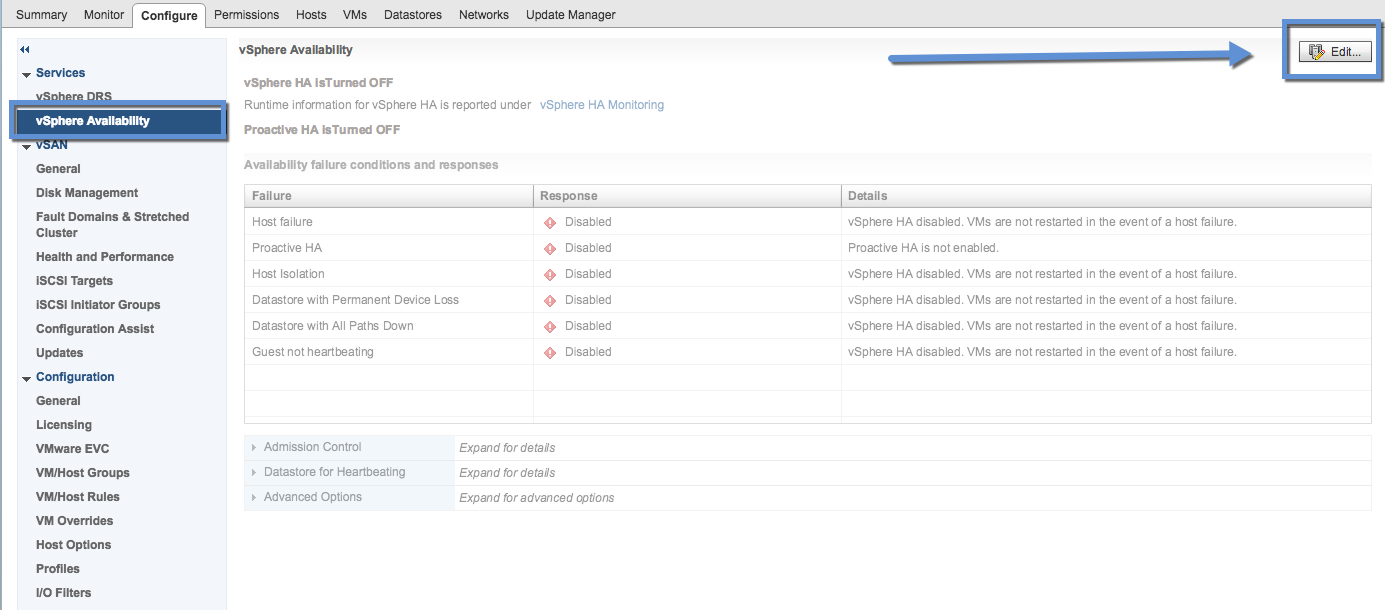
Task: Open VMware EVC settings
Action: [73, 449]
